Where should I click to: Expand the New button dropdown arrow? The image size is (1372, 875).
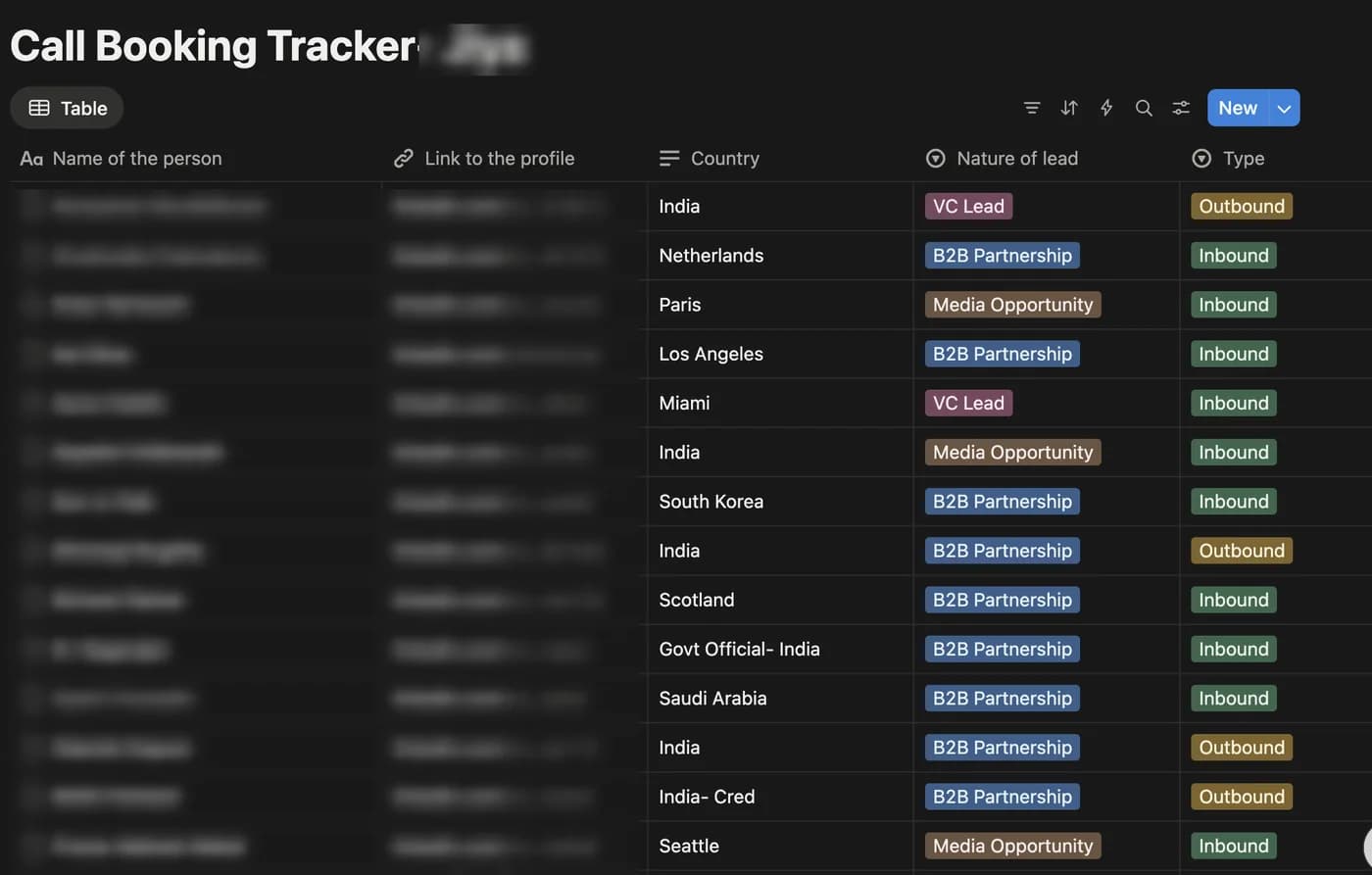1284,108
